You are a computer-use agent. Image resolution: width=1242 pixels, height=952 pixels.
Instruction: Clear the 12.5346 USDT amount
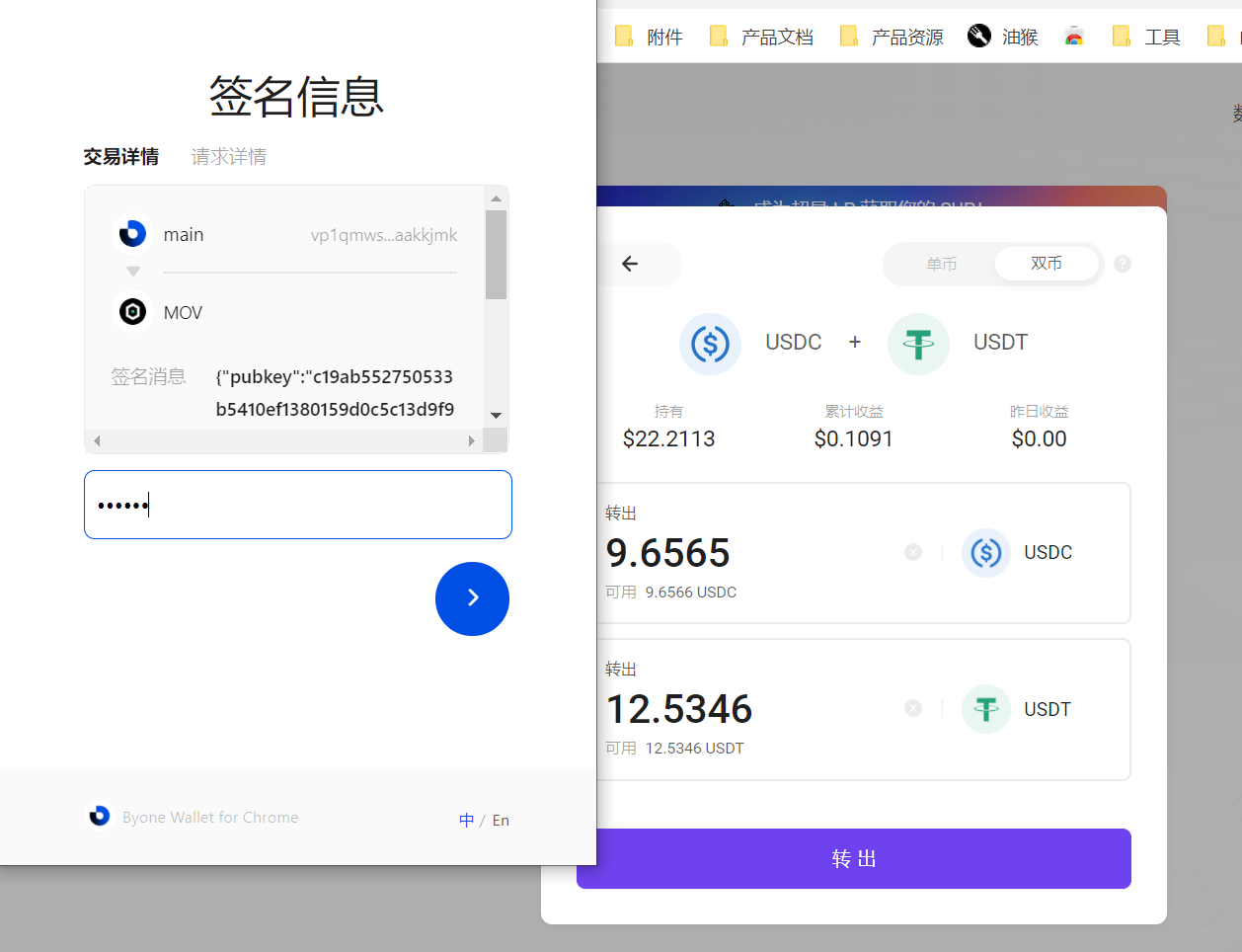click(913, 708)
